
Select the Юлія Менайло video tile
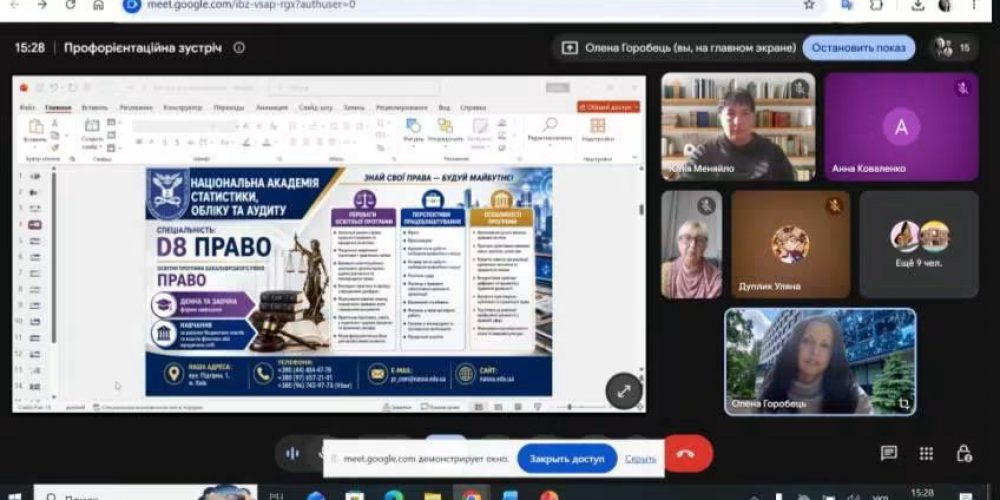[738, 126]
